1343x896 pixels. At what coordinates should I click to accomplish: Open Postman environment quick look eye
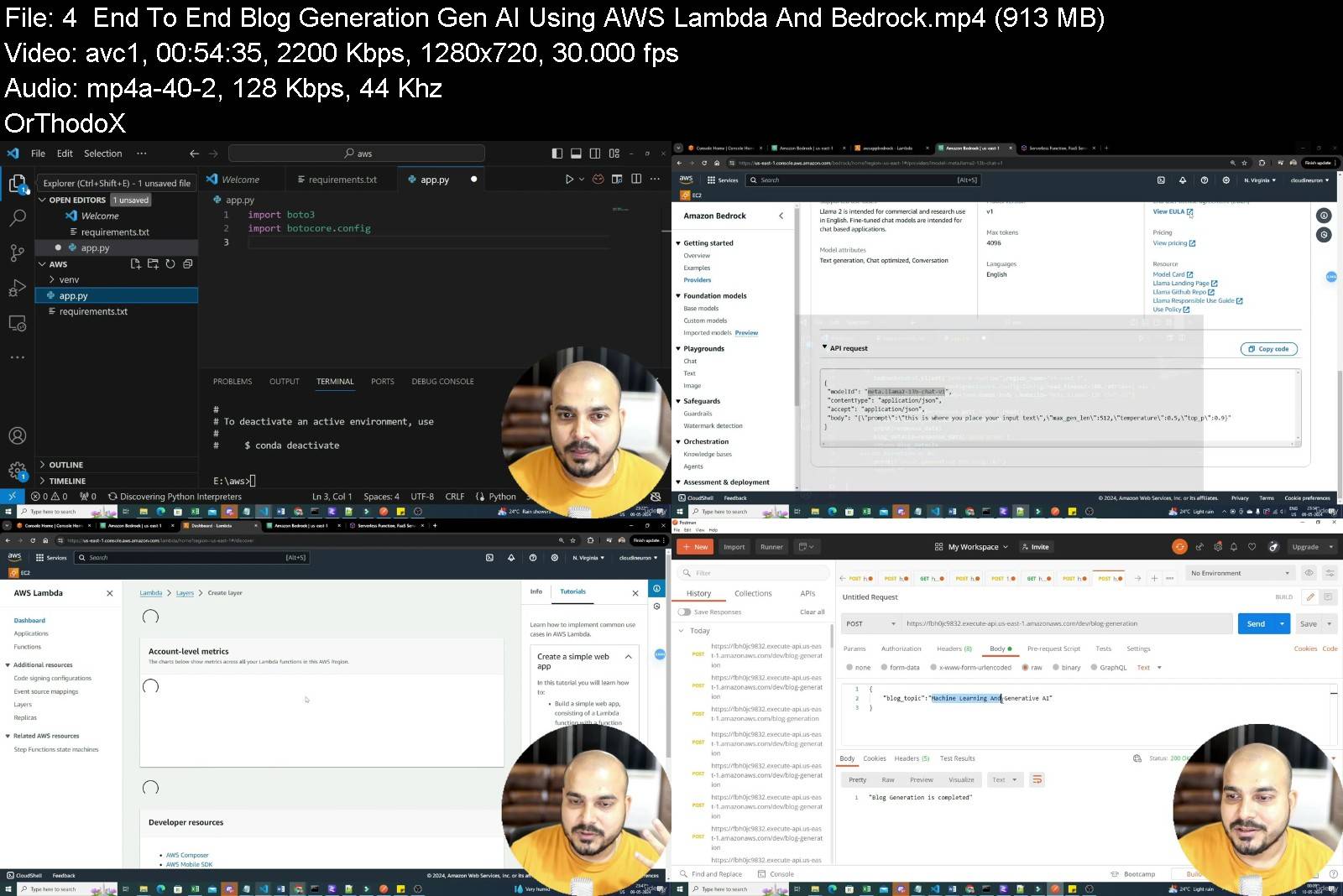pyautogui.click(x=1309, y=573)
